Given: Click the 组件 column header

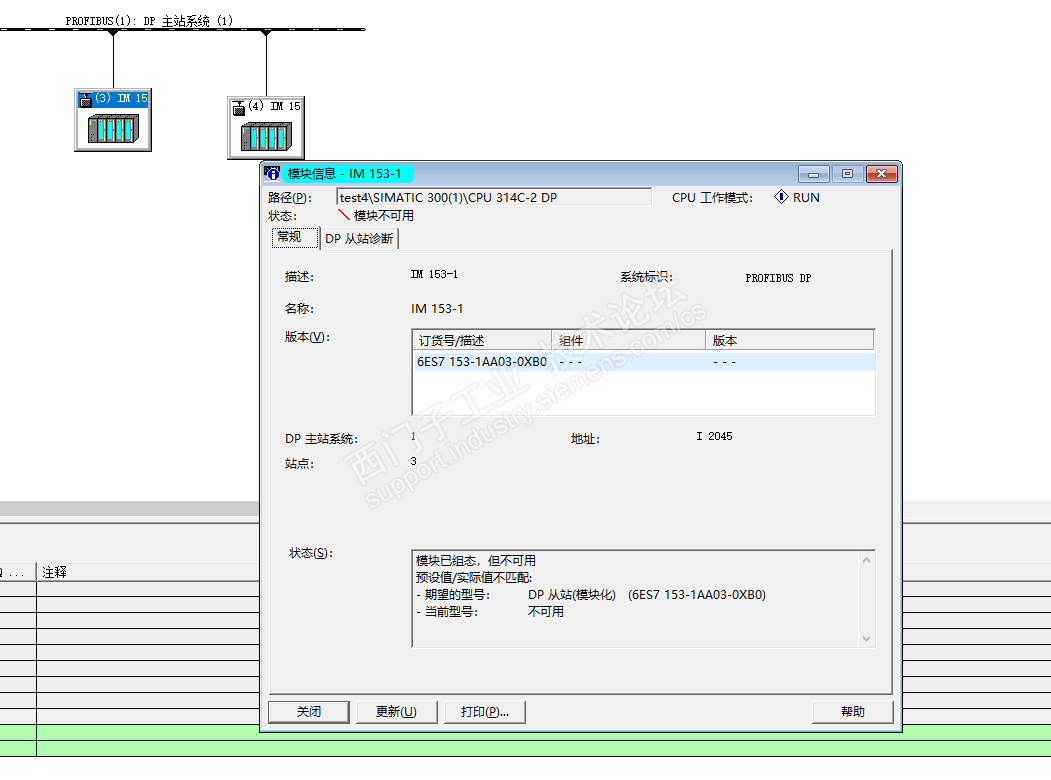Looking at the screenshot, I should point(628,340).
